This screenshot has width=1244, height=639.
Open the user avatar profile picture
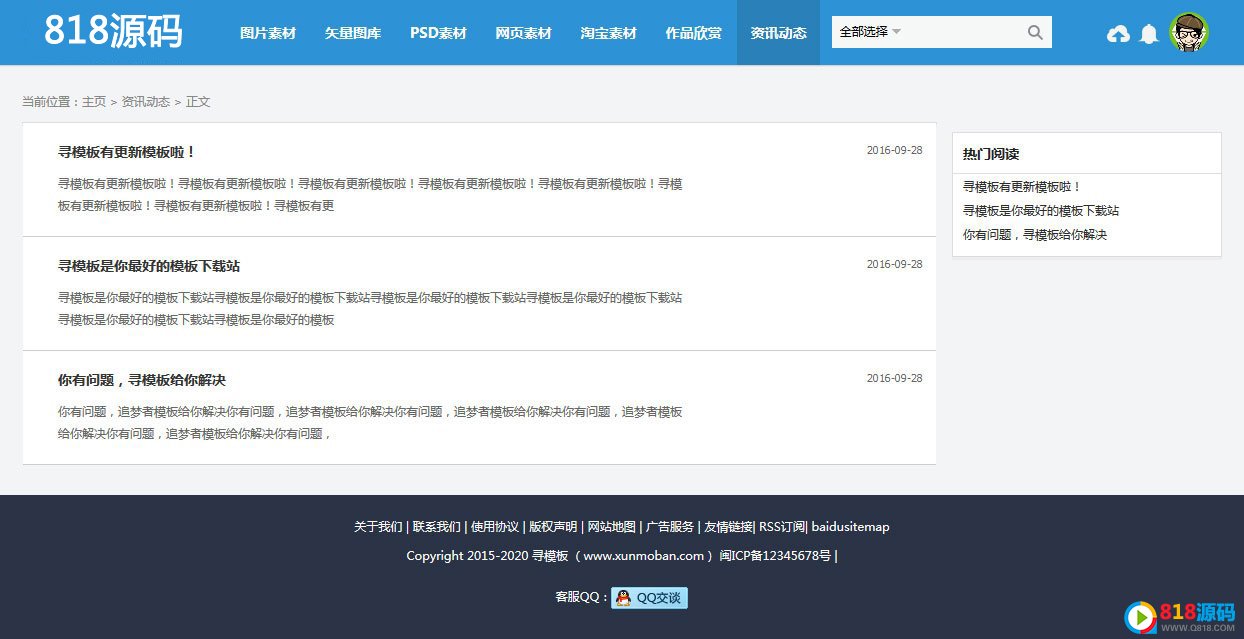[x=1189, y=32]
